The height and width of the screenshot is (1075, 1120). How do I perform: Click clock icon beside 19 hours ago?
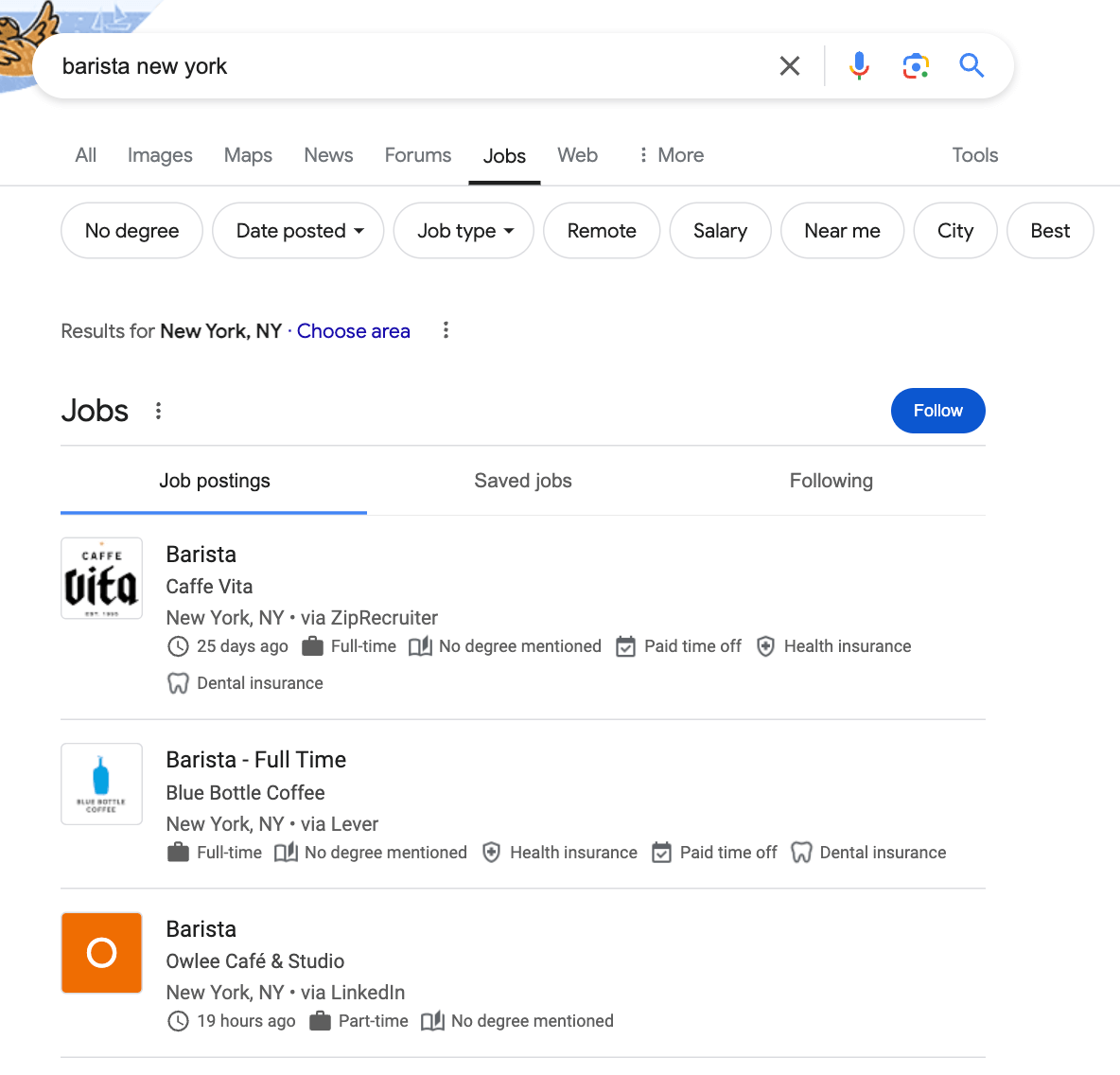click(x=178, y=1021)
